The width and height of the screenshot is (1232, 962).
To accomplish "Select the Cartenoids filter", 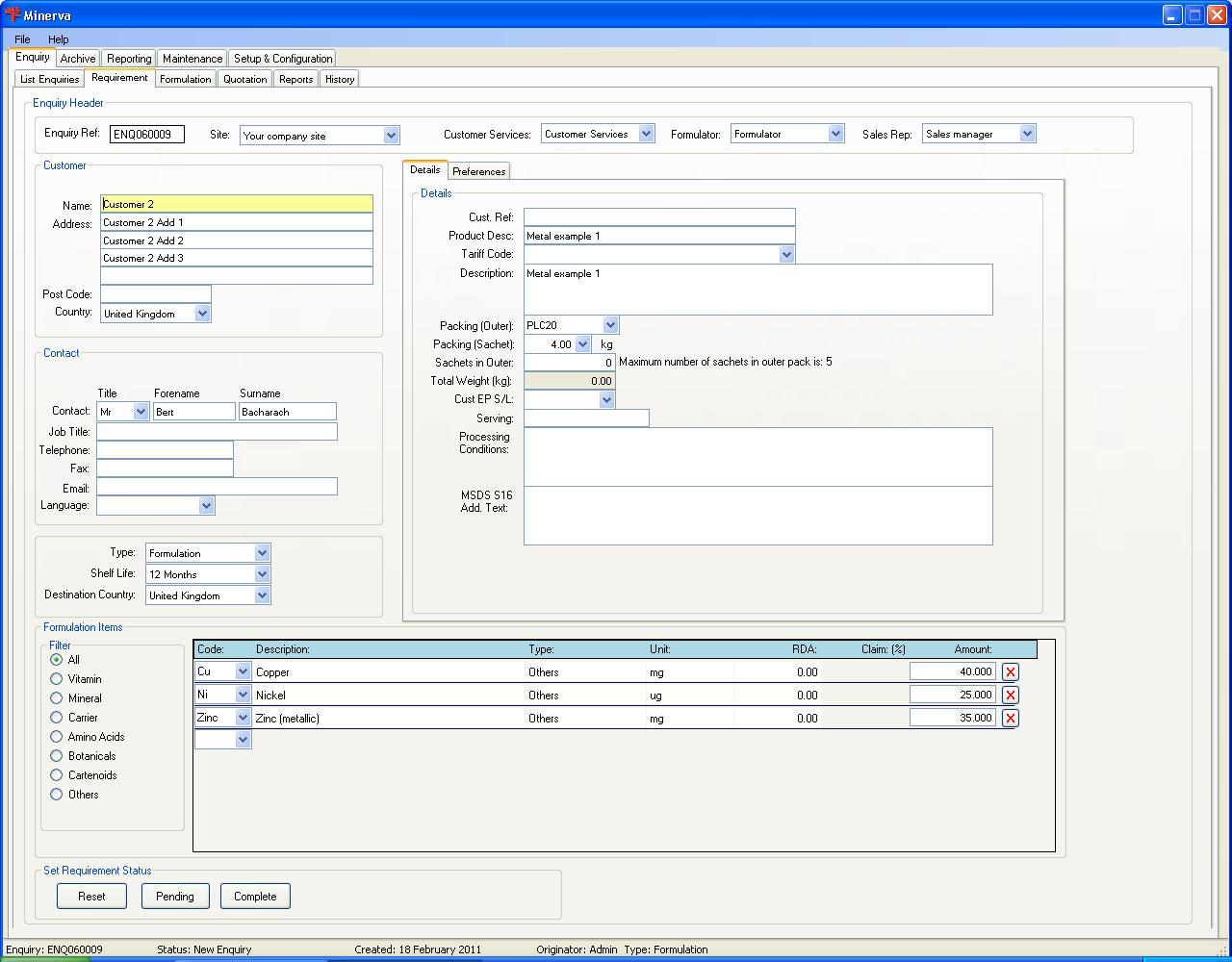I will [x=57, y=775].
